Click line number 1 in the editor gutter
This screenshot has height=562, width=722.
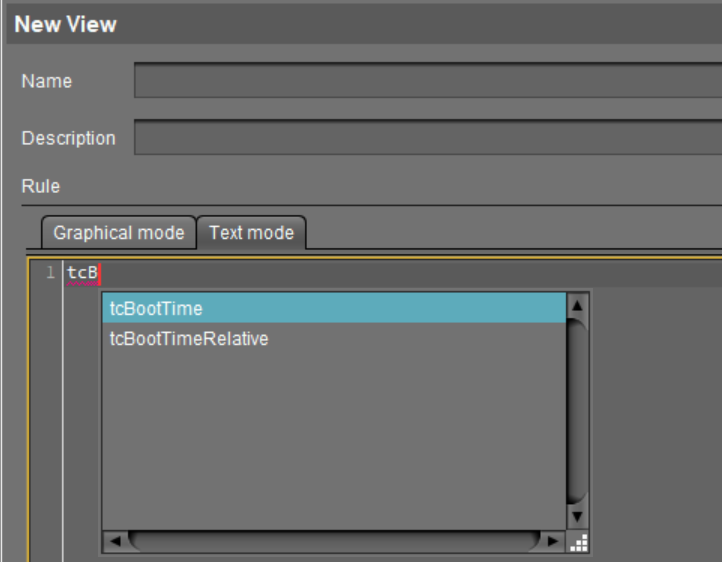click(49, 273)
